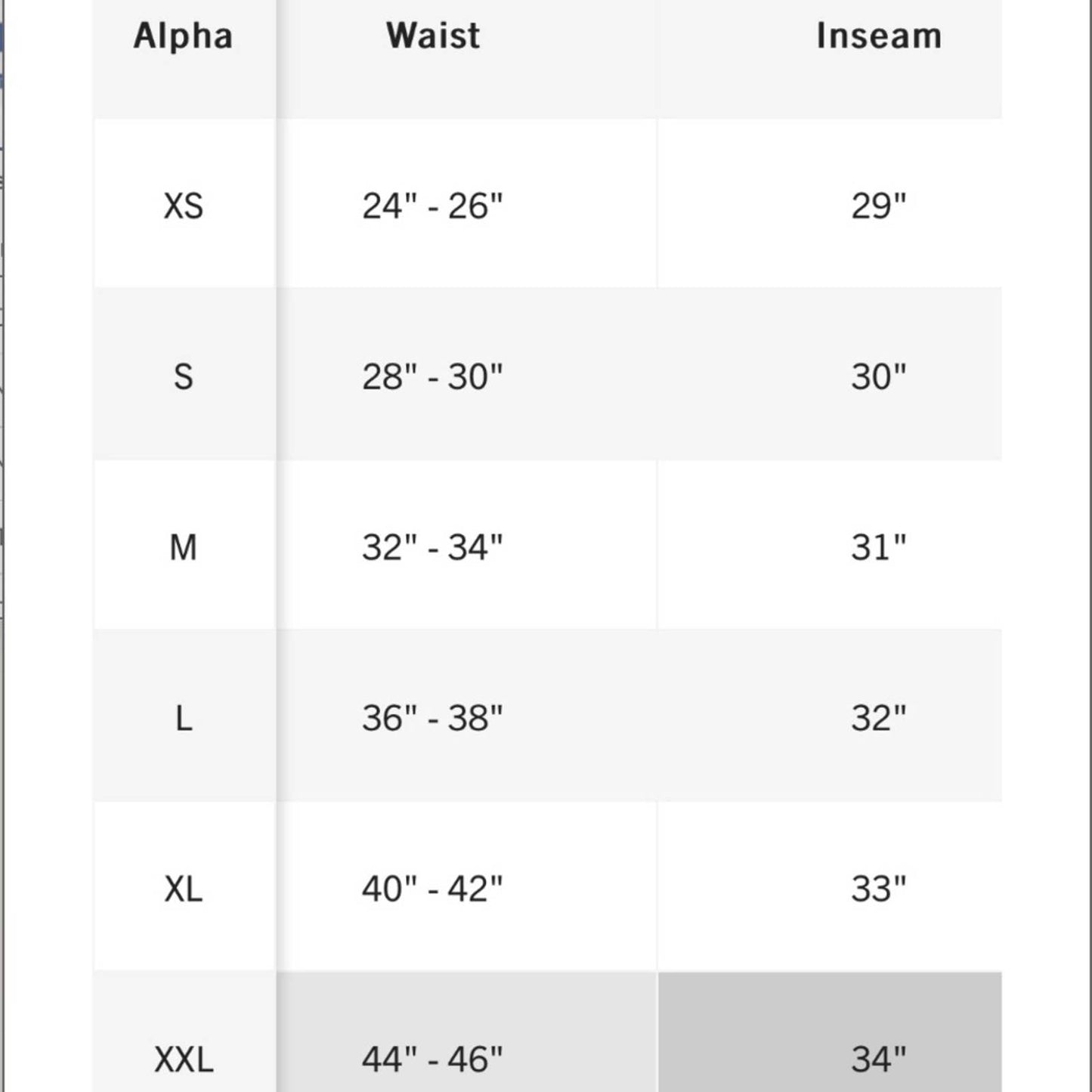Click the 32" - 34" waist value
The image size is (1092, 1092).
pyautogui.click(x=432, y=547)
